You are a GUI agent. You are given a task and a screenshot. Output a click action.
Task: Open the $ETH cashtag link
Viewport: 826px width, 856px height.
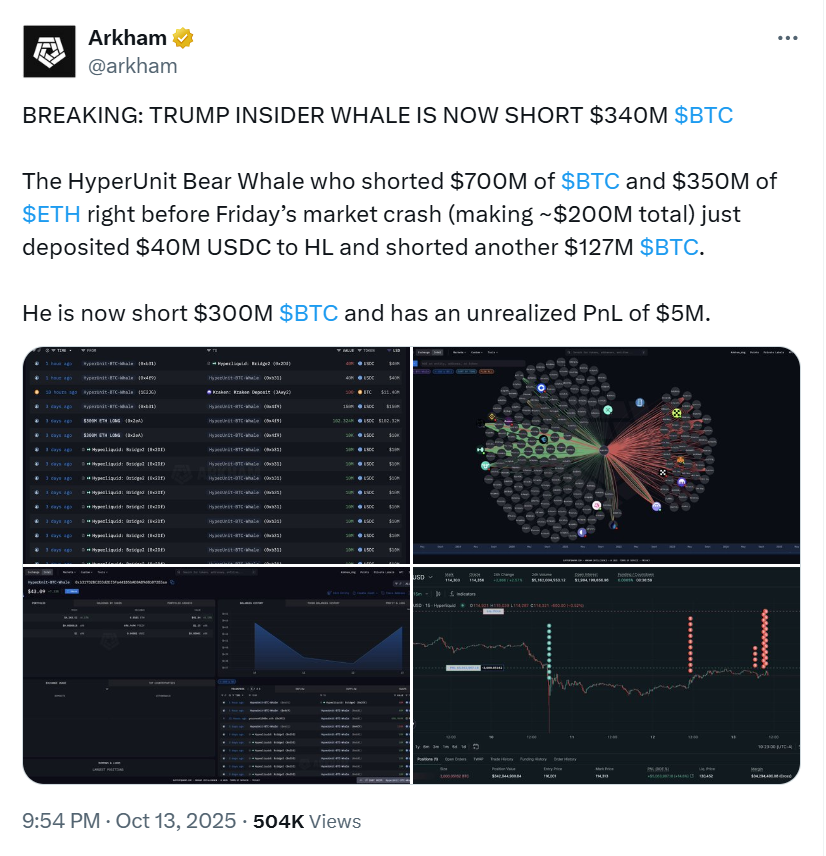(x=51, y=214)
